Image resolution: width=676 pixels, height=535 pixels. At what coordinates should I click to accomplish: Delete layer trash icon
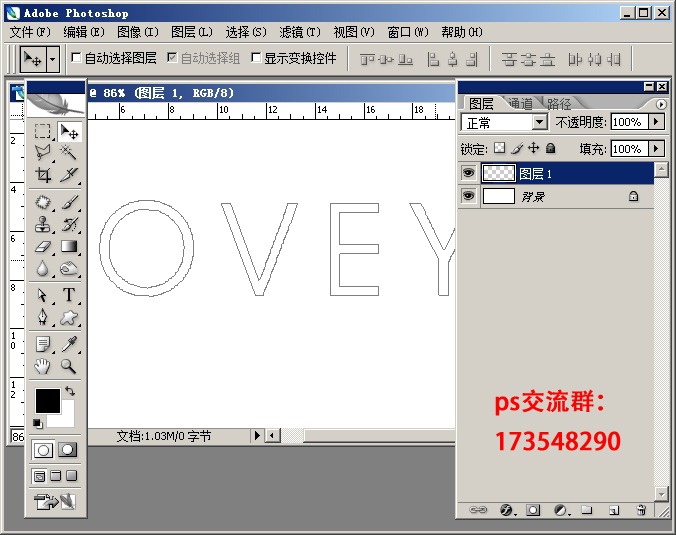[641, 510]
